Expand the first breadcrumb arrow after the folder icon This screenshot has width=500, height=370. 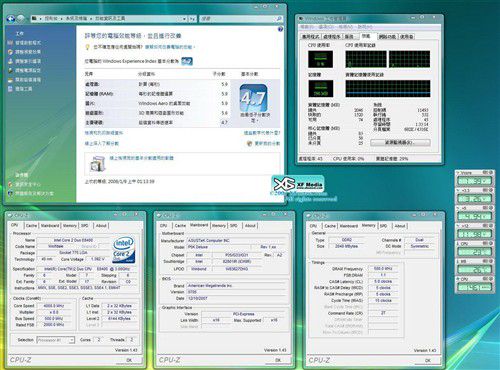pos(41,19)
